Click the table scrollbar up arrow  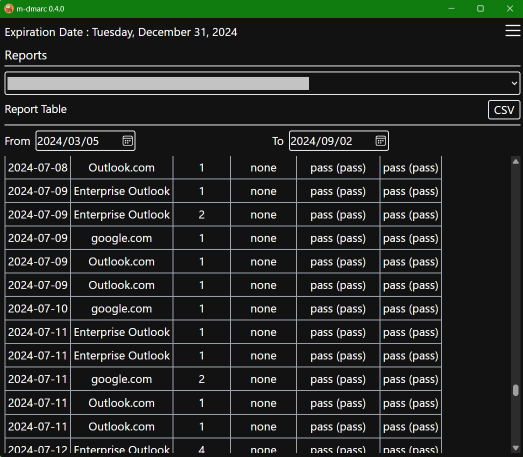click(x=516, y=162)
